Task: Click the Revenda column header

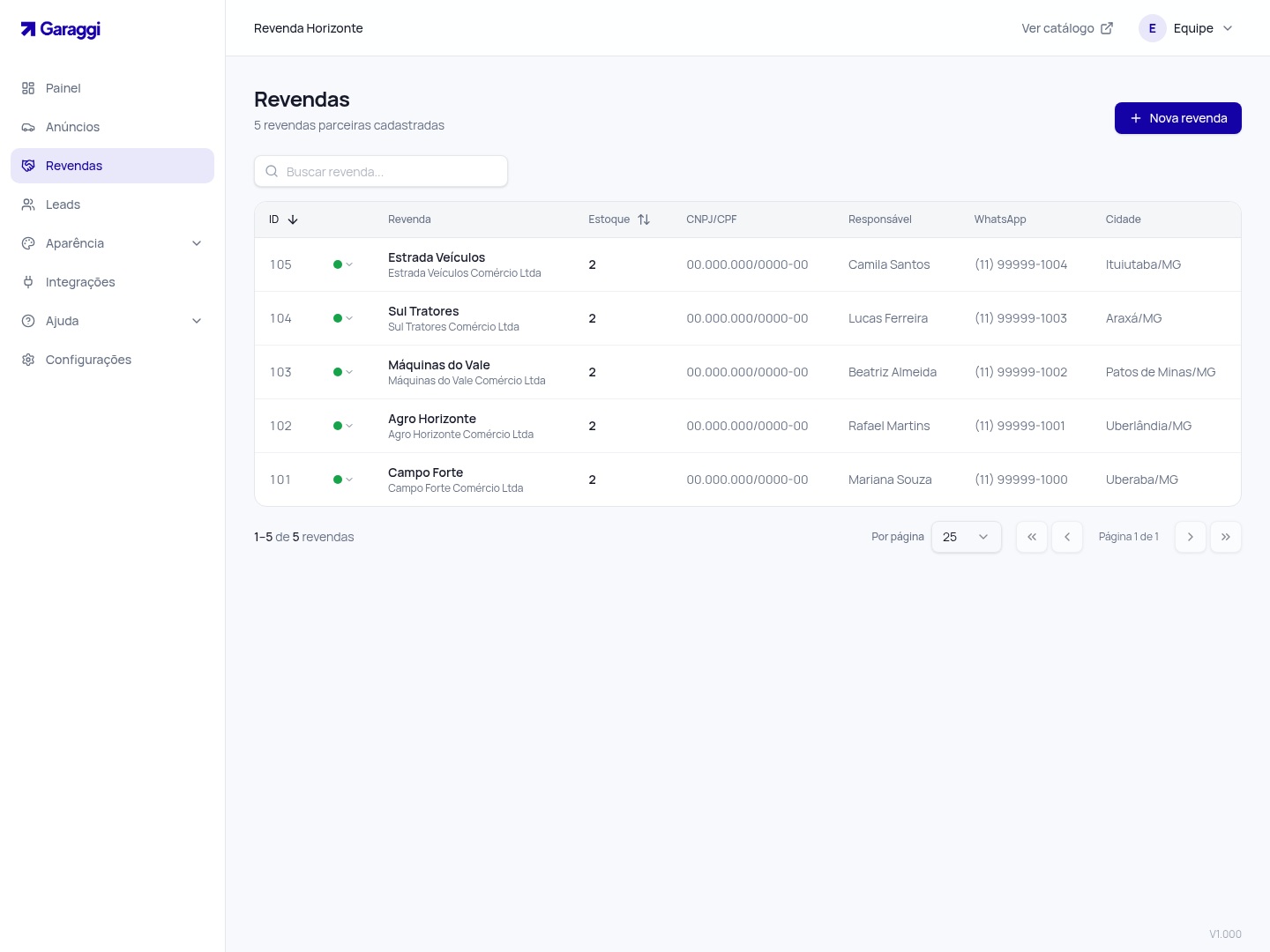Action: click(x=409, y=219)
